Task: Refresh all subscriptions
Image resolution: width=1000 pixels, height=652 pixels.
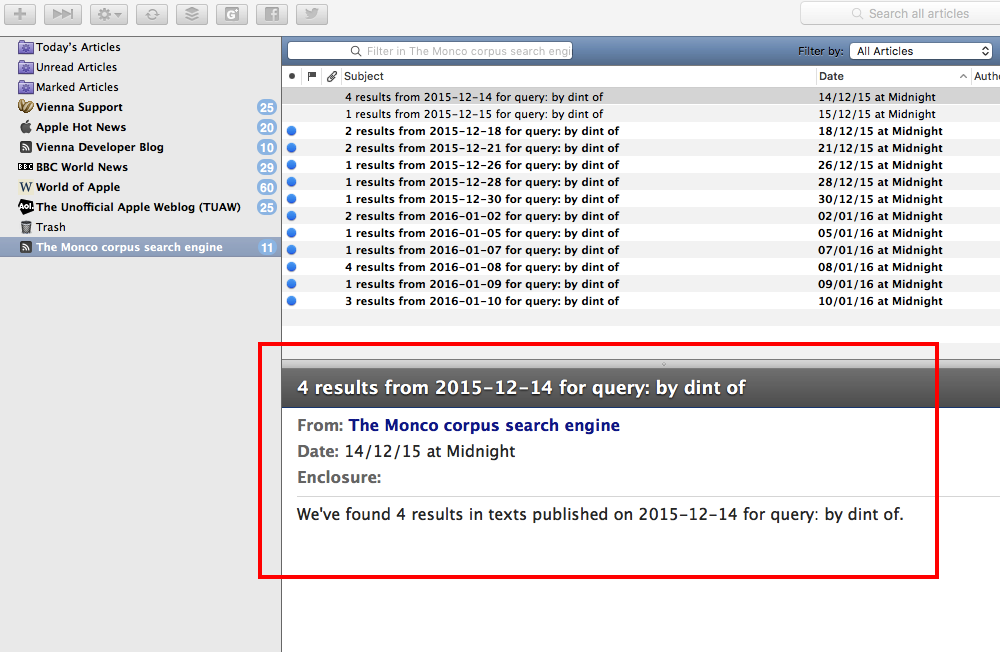Action: (x=152, y=14)
